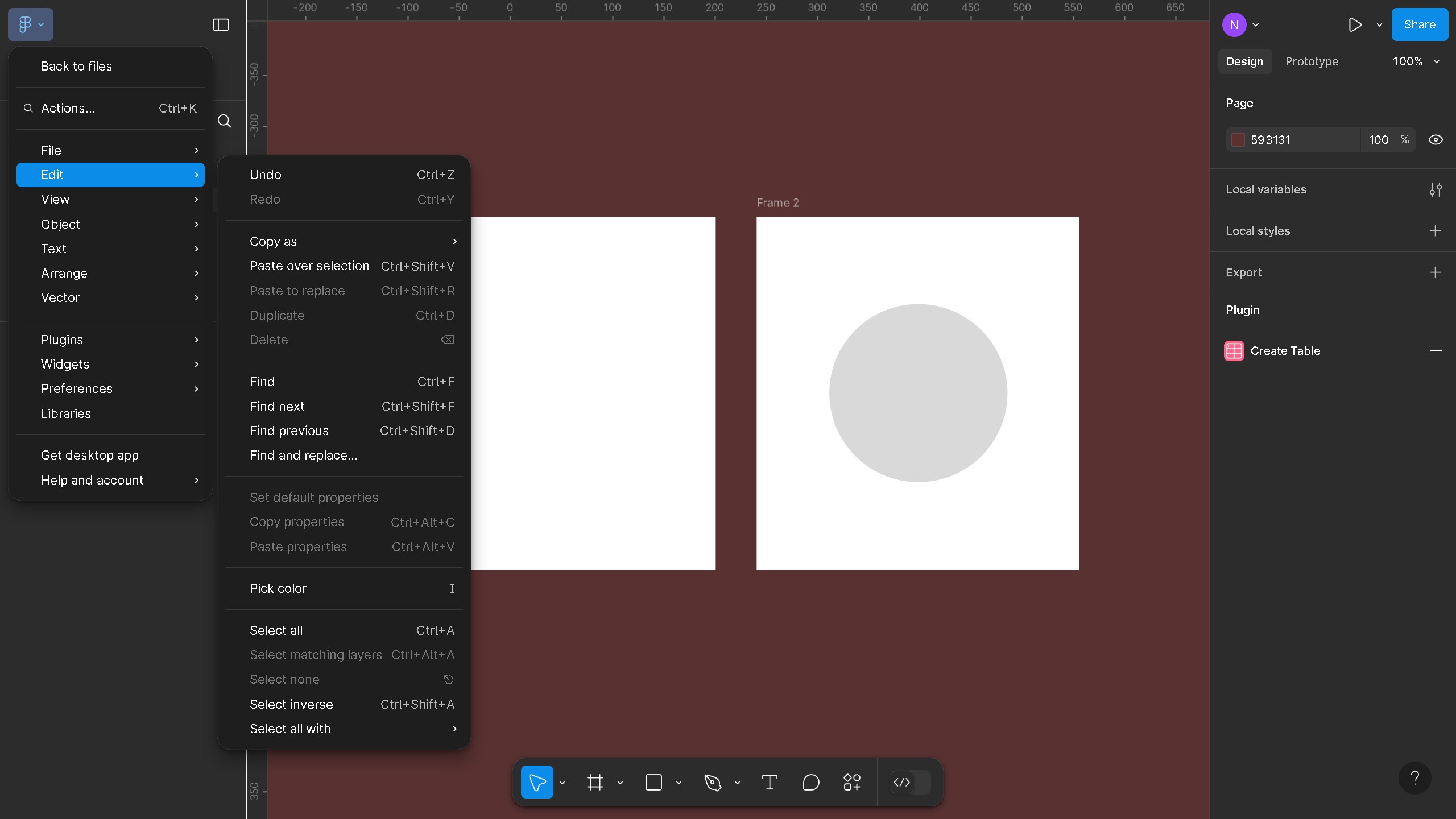Click the Present play icon
The height and width of the screenshot is (819, 1456).
tap(1355, 24)
